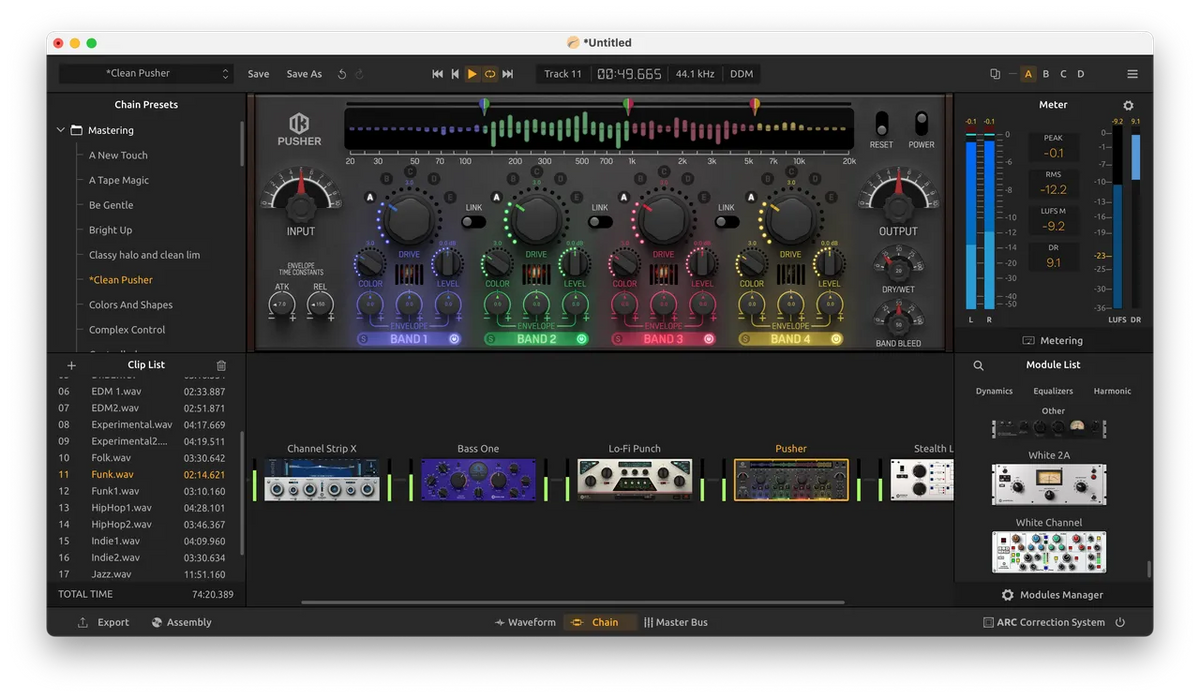Open the Modules Manager

click(x=1053, y=595)
